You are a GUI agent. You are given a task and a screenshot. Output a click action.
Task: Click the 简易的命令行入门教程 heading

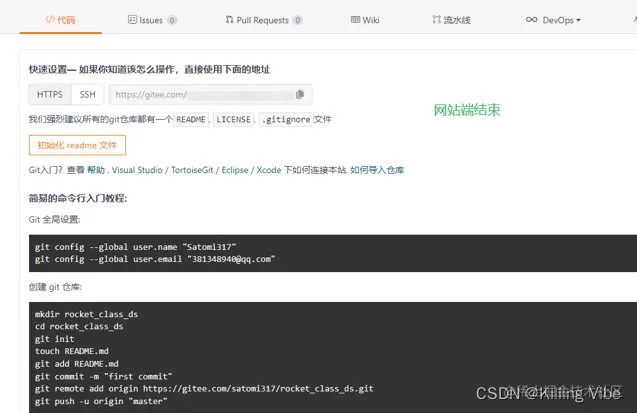78,198
